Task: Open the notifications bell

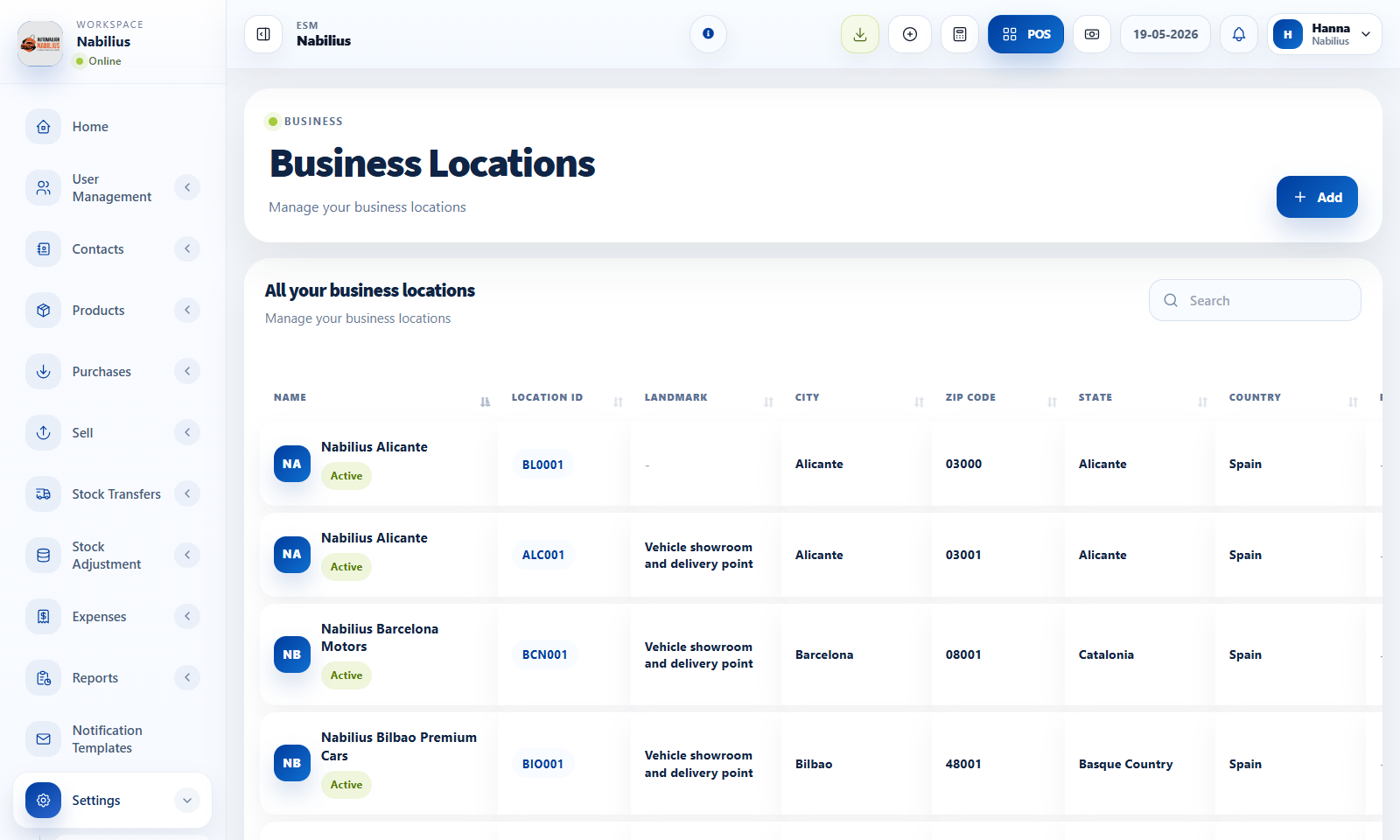Action: 1239,34
